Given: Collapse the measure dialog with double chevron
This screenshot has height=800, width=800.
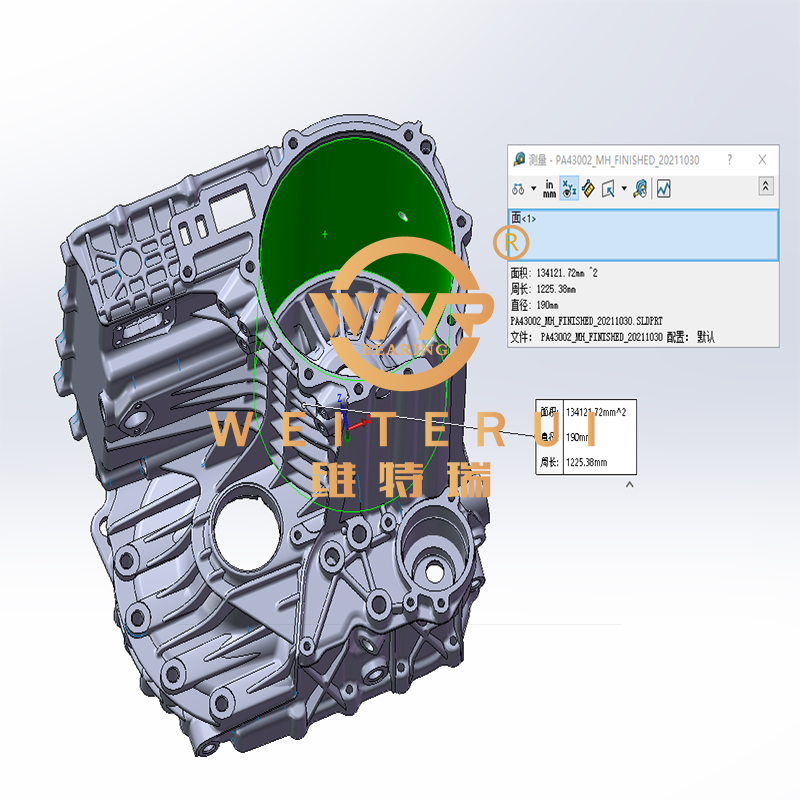Looking at the screenshot, I should pyautogui.click(x=766, y=186).
